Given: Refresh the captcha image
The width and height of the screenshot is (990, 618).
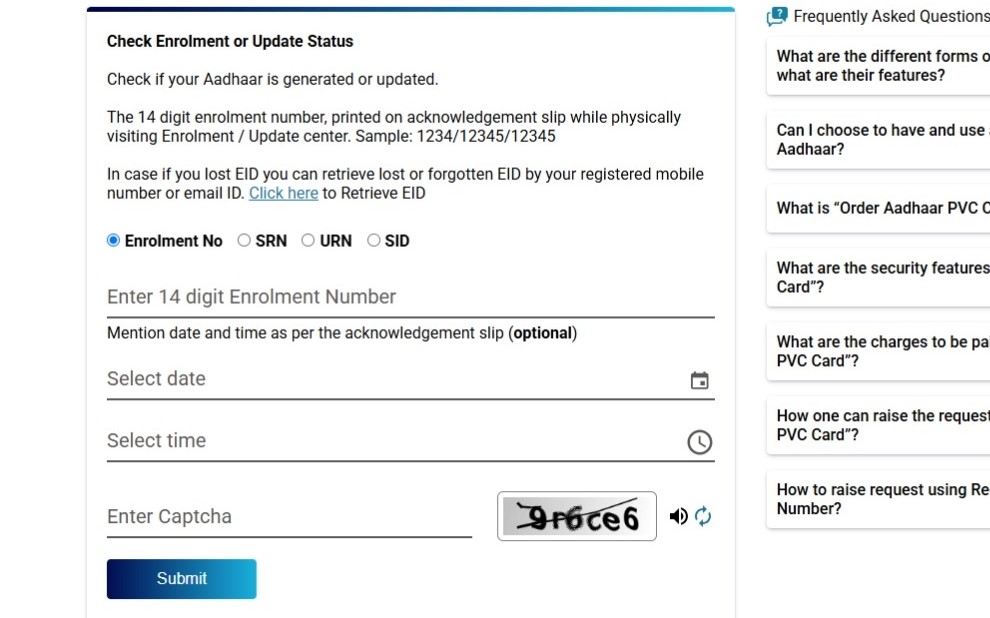Looking at the screenshot, I should 703,516.
